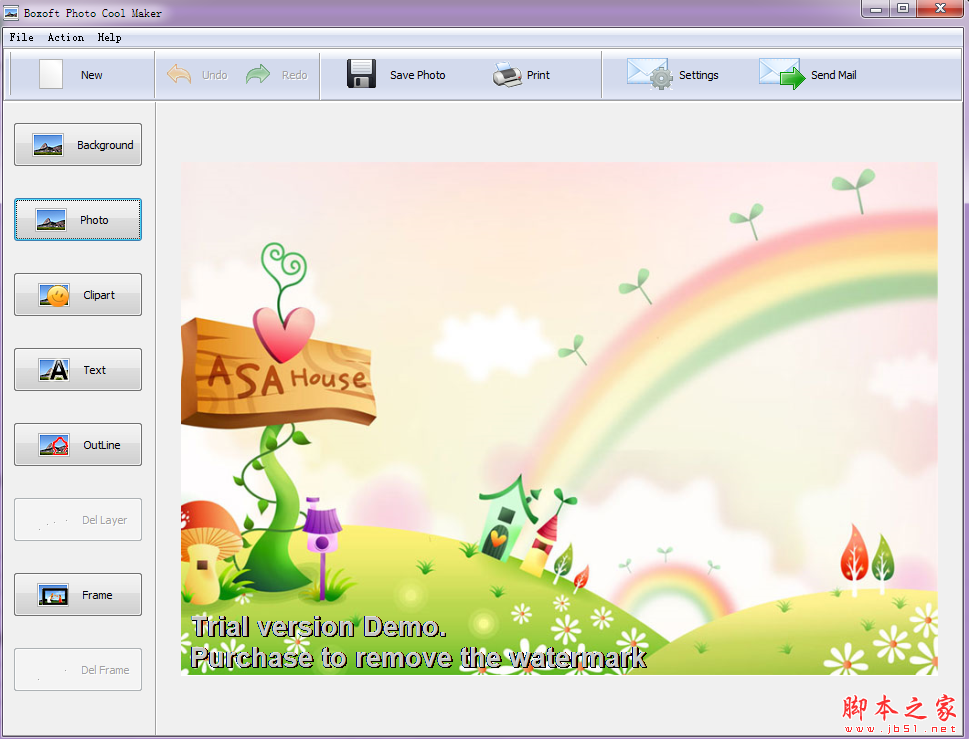Image resolution: width=969 pixels, height=740 pixels.
Task: Click the Redo arrow icon
Action: click(x=258, y=75)
